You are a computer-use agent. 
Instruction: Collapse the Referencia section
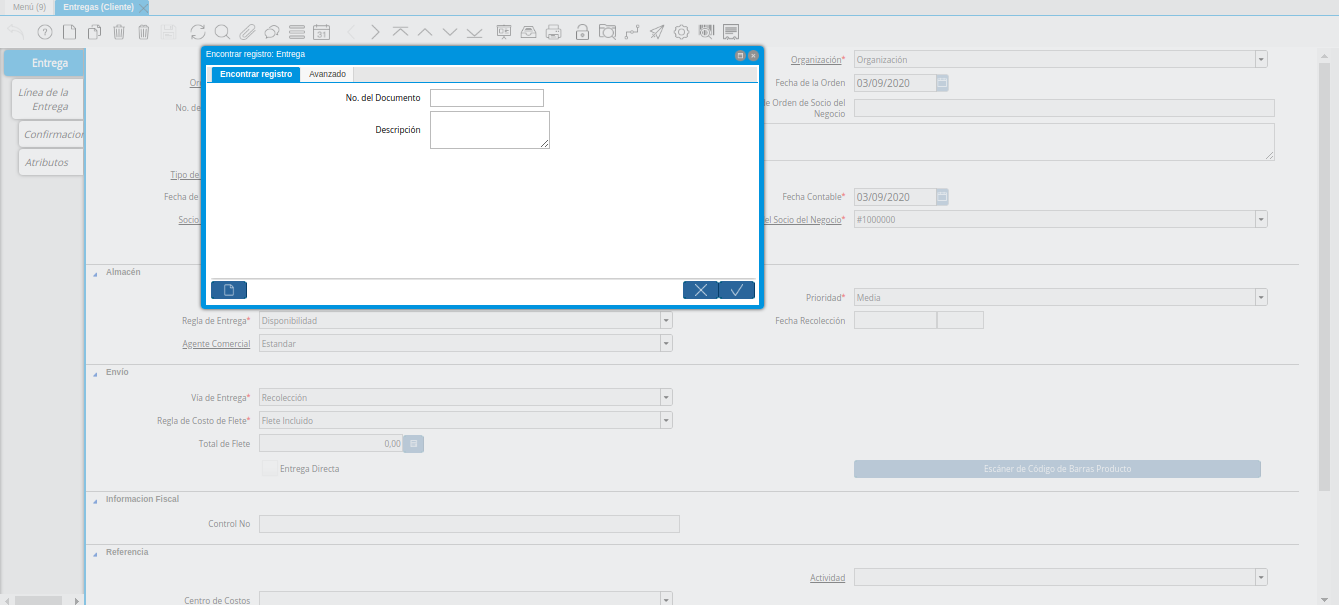[x=96, y=553]
